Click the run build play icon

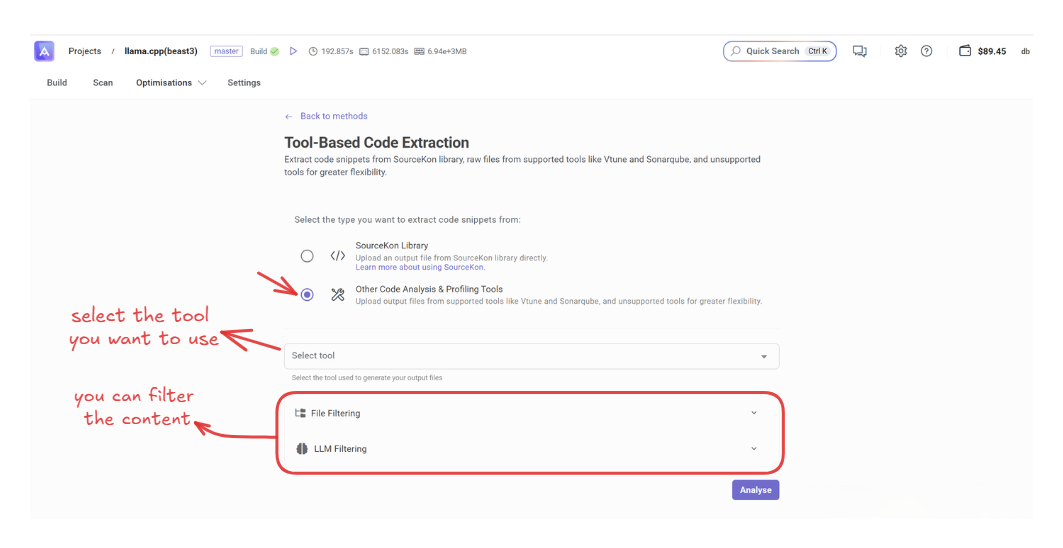coord(294,51)
